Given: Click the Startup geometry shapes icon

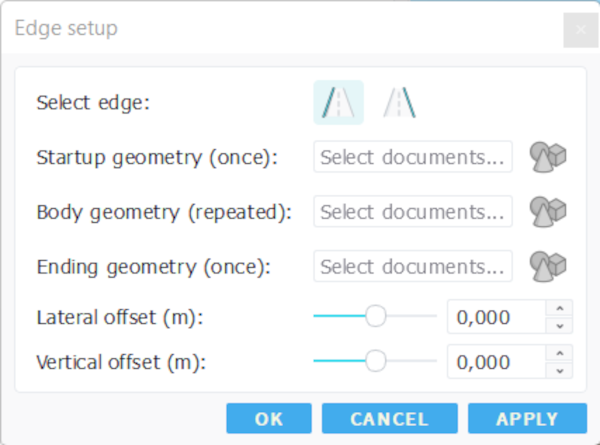Looking at the screenshot, I should 548,156.
